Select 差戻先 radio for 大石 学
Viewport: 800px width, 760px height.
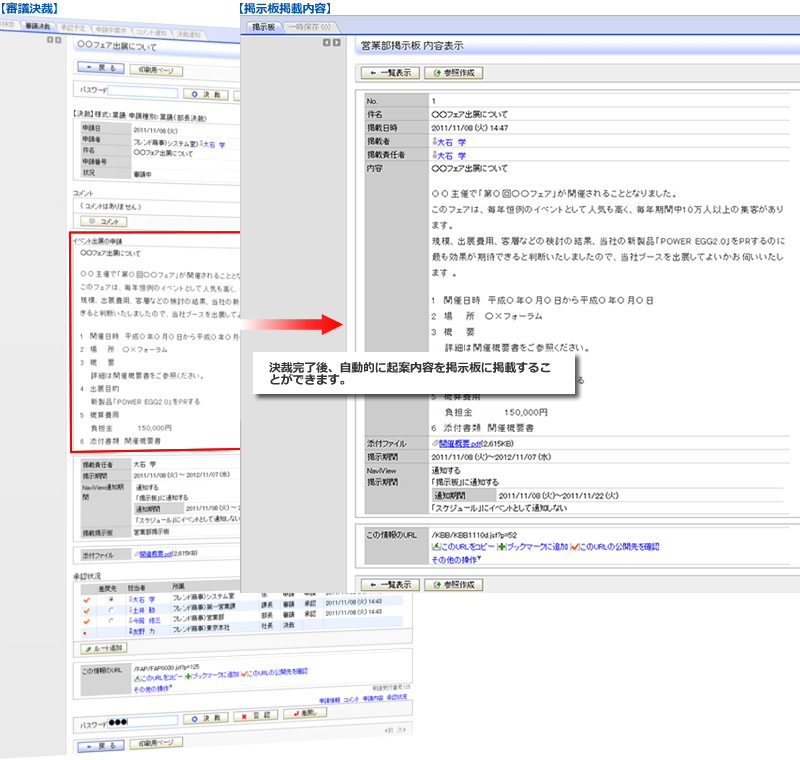(x=111, y=599)
